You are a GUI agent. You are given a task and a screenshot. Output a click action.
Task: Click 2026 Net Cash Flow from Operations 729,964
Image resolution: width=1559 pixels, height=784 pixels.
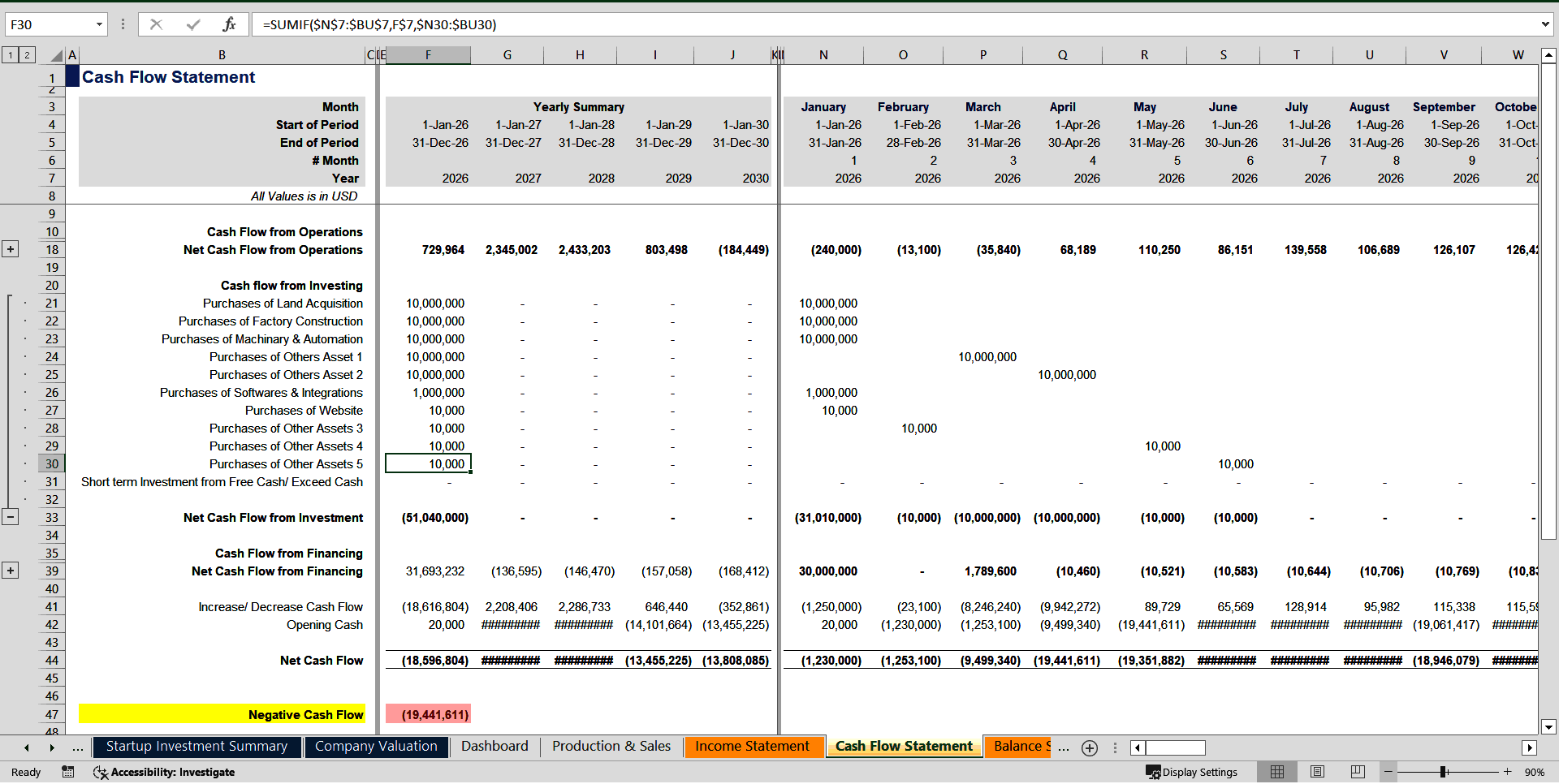pyautogui.click(x=443, y=250)
